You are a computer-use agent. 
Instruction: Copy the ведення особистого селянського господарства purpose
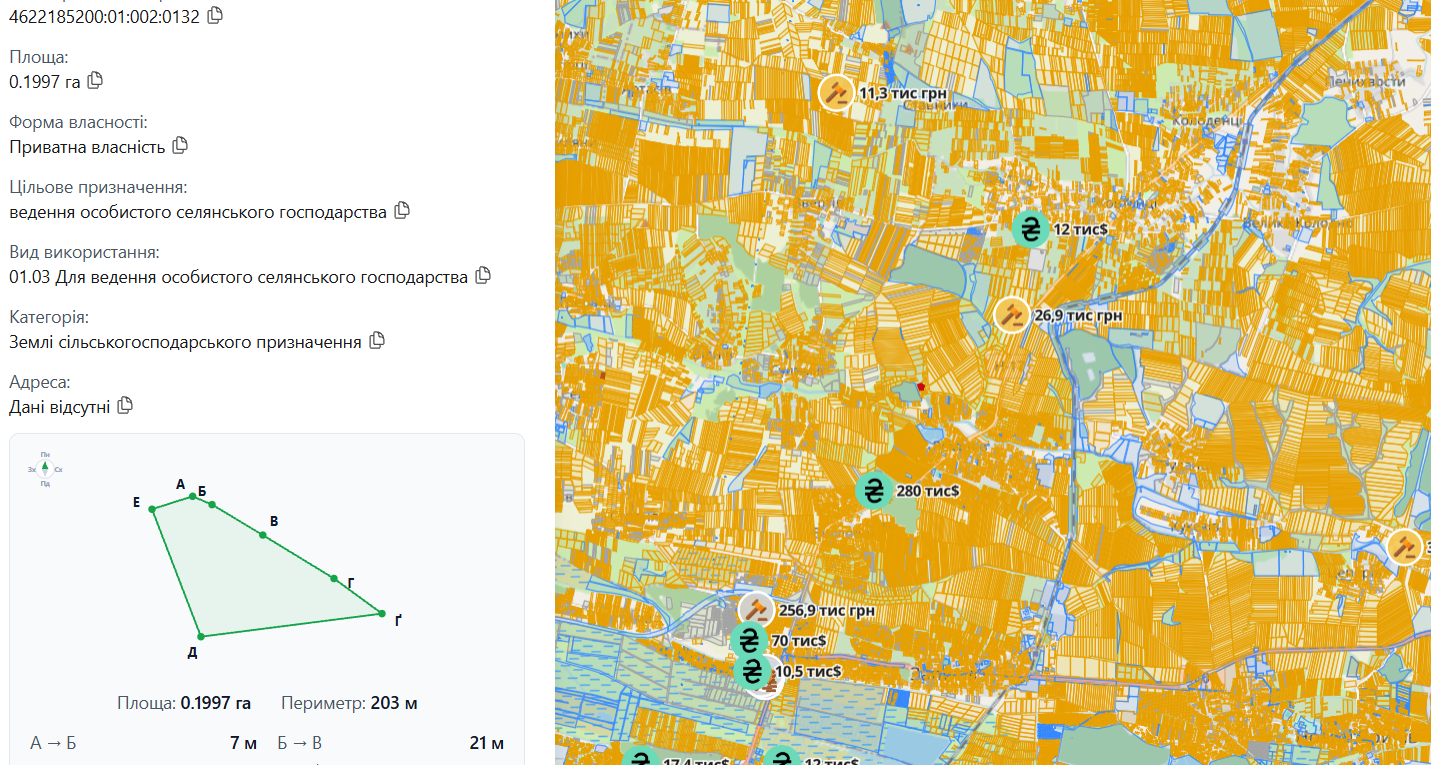click(x=402, y=211)
